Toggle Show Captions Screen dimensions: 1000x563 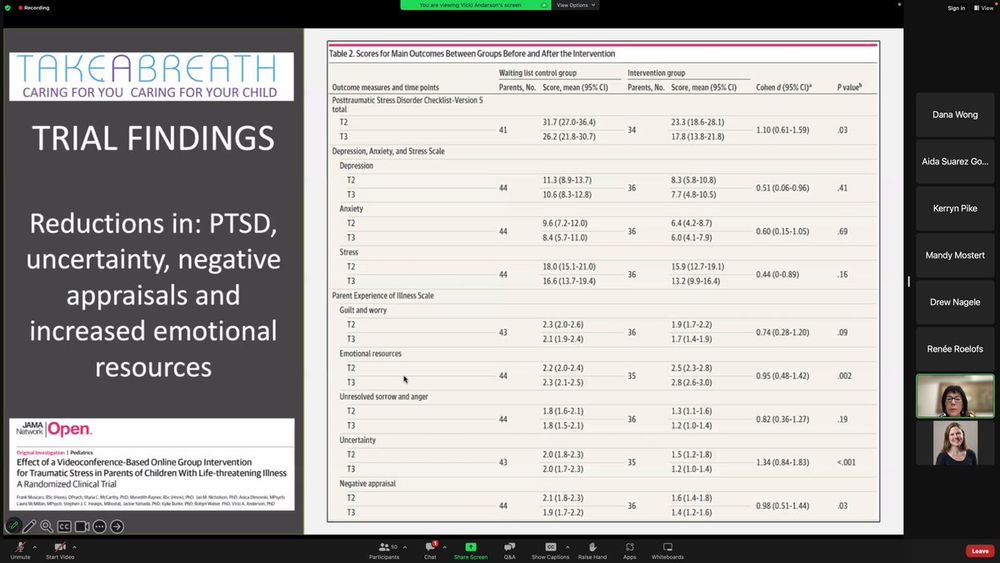pyautogui.click(x=550, y=550)
